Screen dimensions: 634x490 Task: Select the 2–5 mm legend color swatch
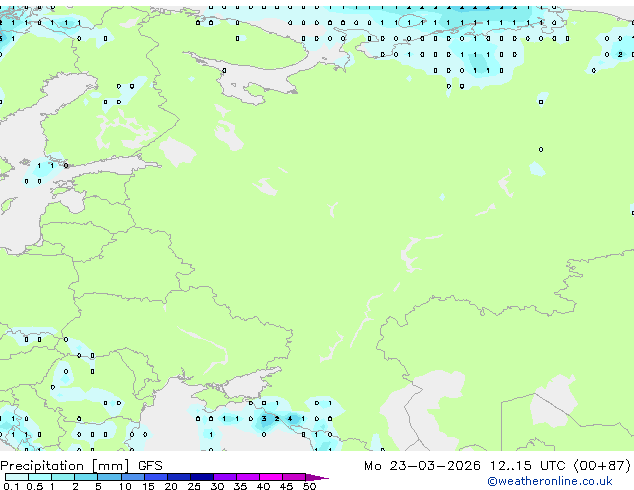86,477
